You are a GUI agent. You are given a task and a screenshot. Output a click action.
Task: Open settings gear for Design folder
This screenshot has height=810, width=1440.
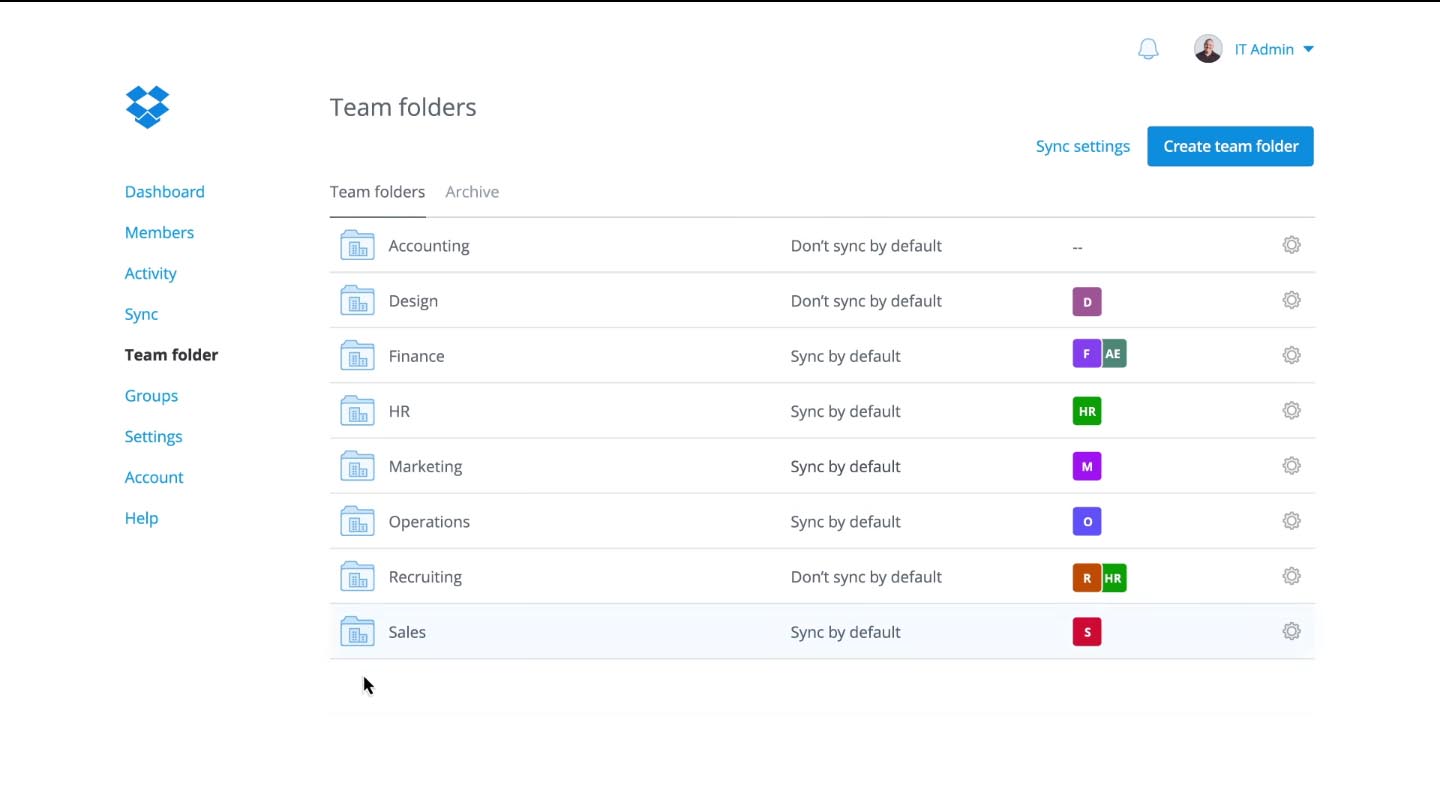point(1291,300)
